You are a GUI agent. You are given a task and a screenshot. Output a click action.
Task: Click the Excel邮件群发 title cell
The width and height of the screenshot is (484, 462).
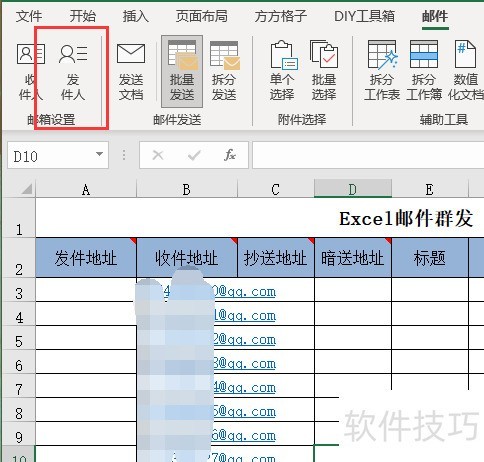pyautogui.click(x=406, y=219)
